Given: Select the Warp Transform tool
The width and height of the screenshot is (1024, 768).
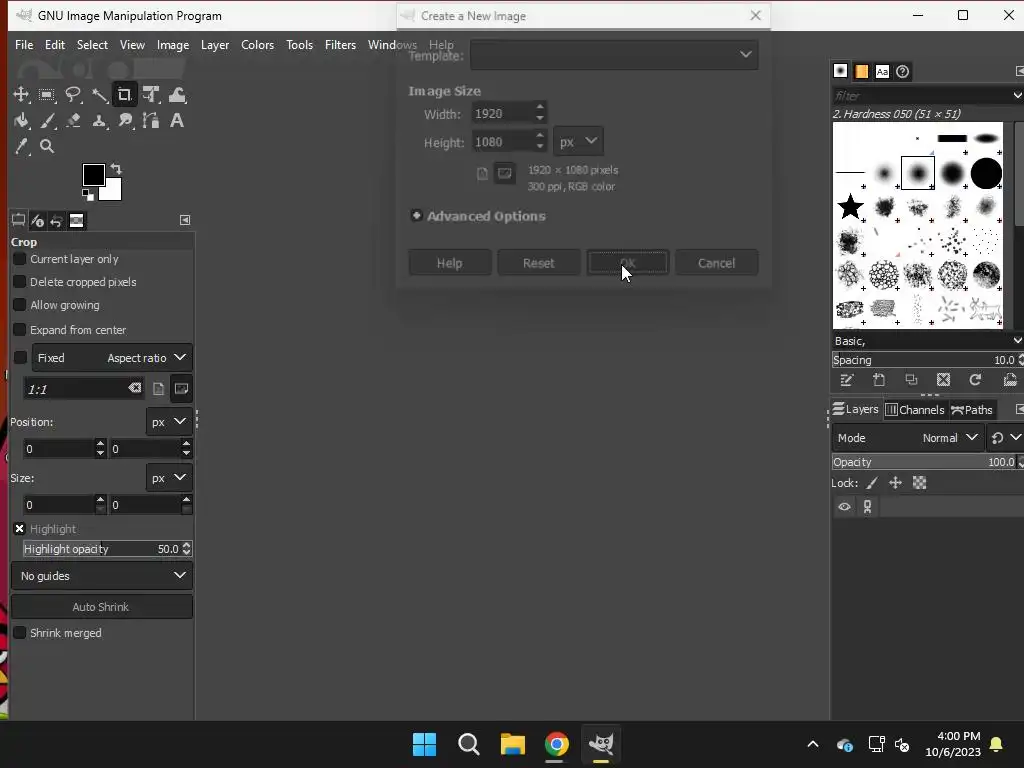Looking at the screenshot, I should pos(177,95).
